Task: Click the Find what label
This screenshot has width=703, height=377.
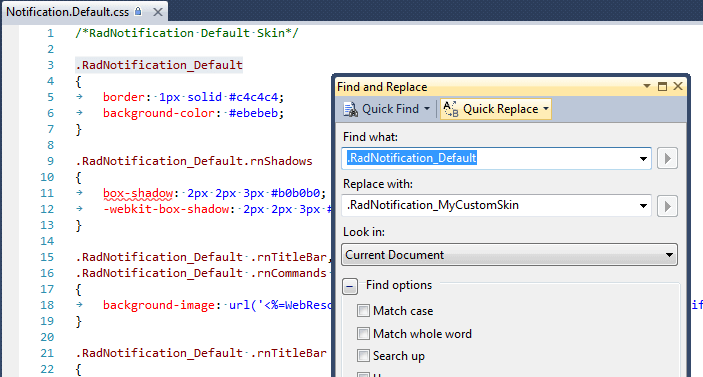Action: click(x=370, y=137)
